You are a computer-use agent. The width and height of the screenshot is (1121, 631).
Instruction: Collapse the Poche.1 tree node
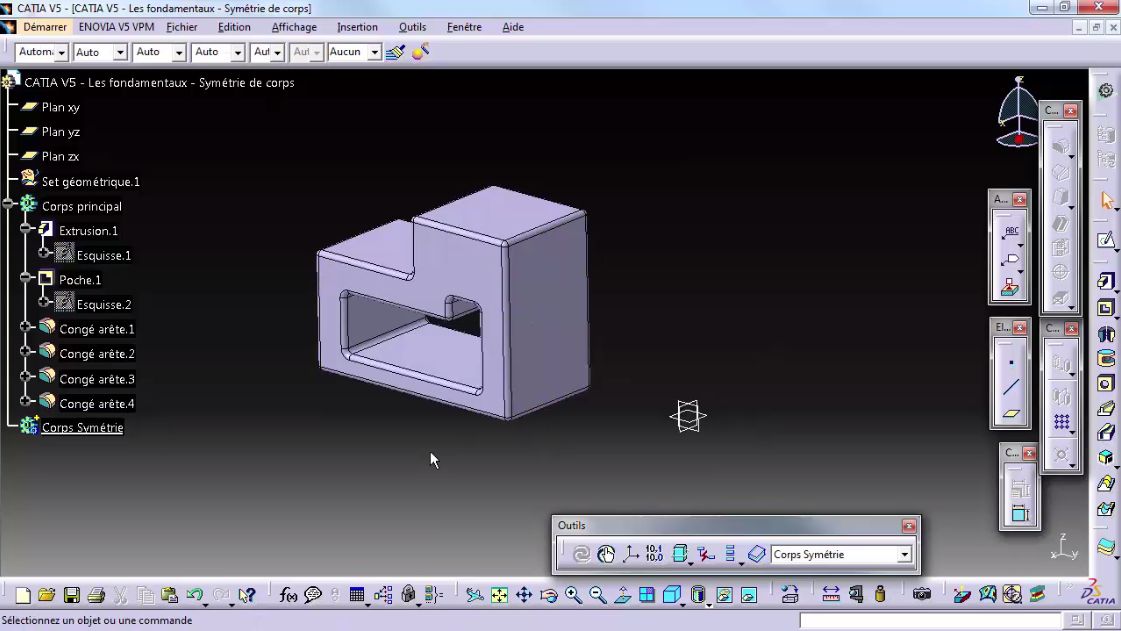(x=26, y=277)
